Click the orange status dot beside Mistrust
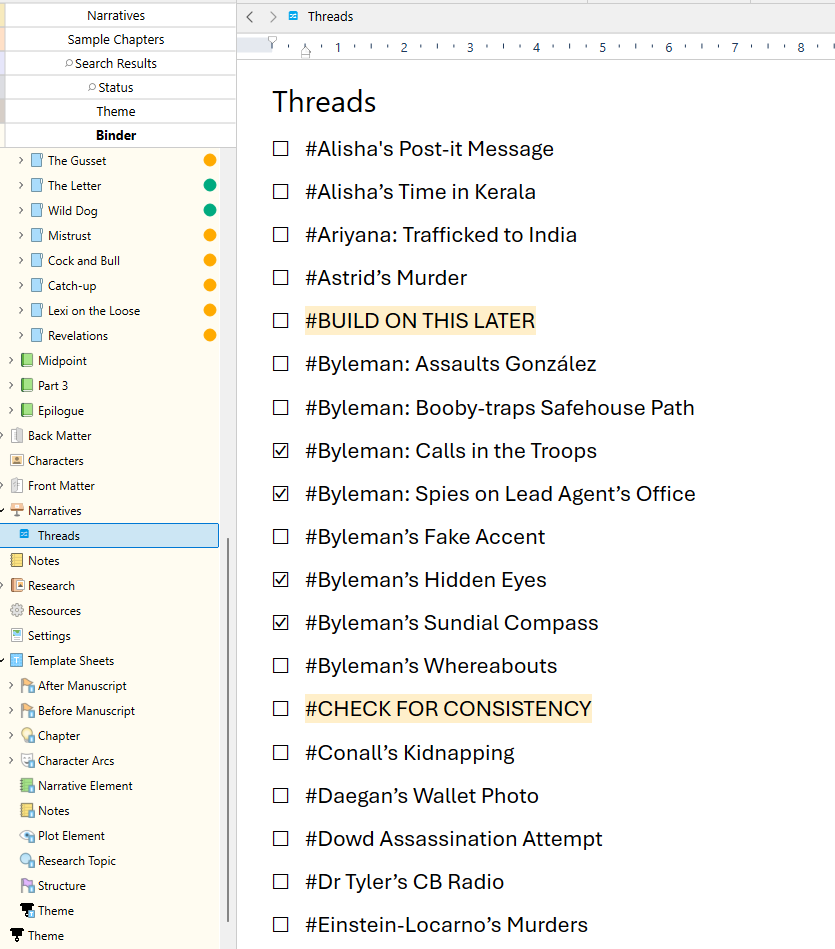 (x=210, y=236)
